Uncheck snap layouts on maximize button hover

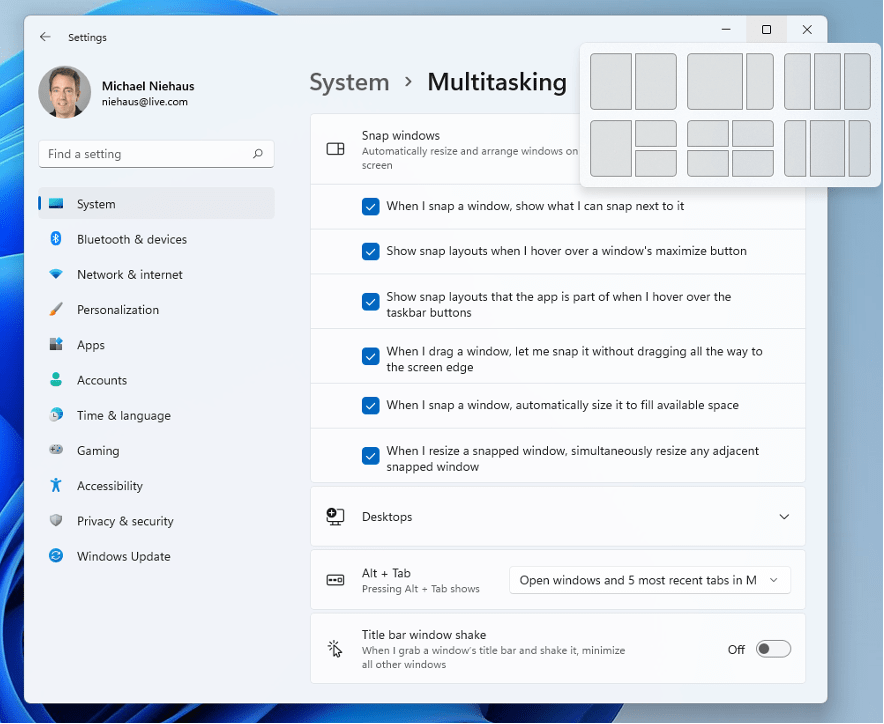(370, 251)
